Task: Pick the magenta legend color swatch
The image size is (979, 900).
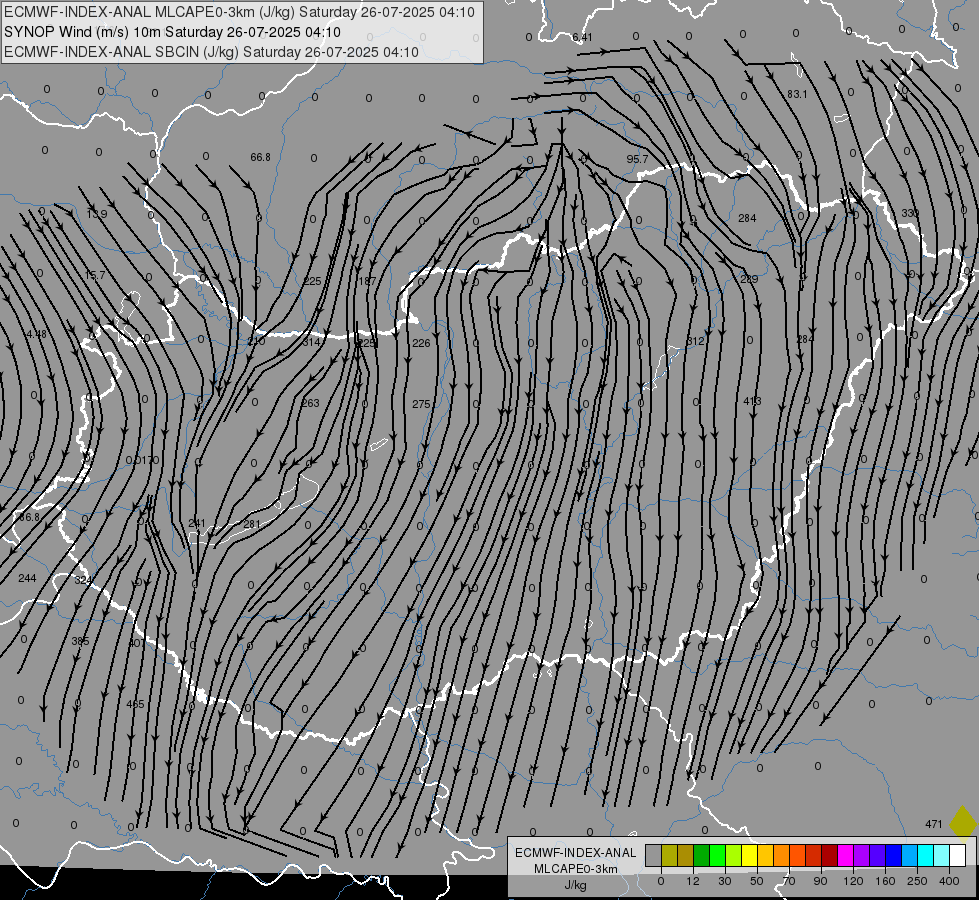Action: pyautogui.click(x=846, y=856)
